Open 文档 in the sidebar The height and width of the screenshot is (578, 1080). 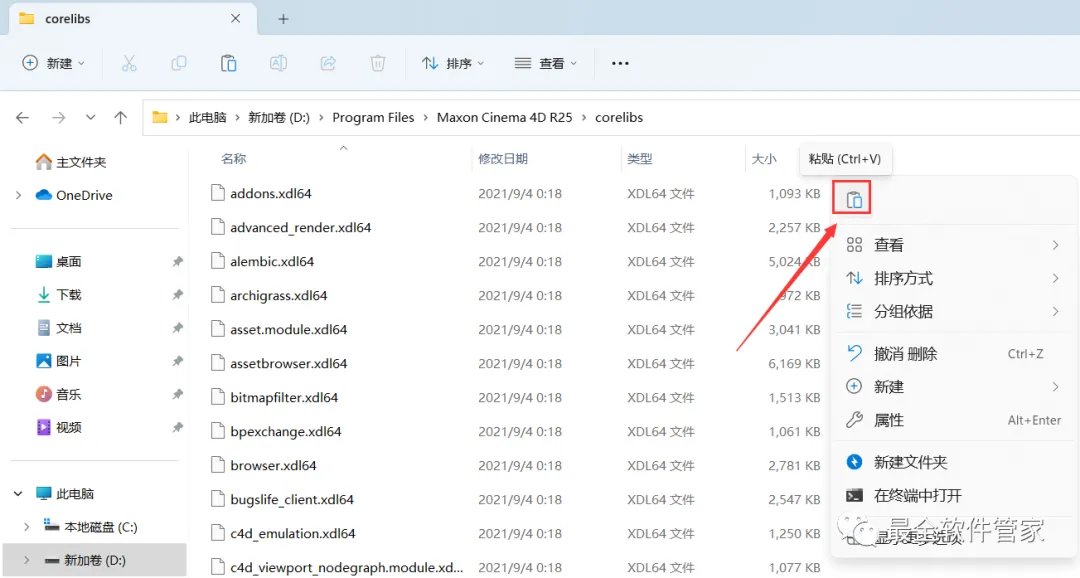point(59,328)
